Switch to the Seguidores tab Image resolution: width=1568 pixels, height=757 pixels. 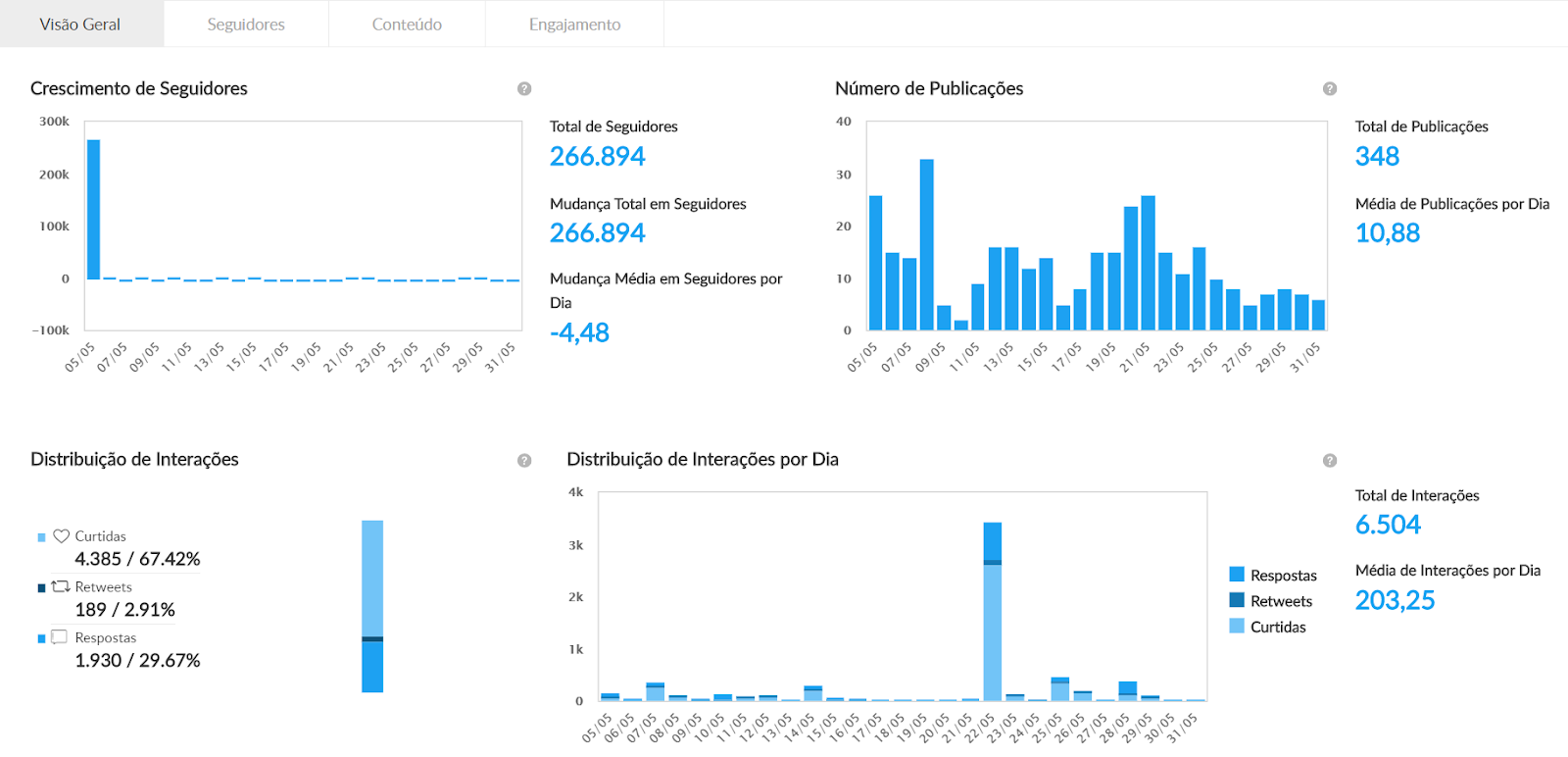[x=246, y=25]
